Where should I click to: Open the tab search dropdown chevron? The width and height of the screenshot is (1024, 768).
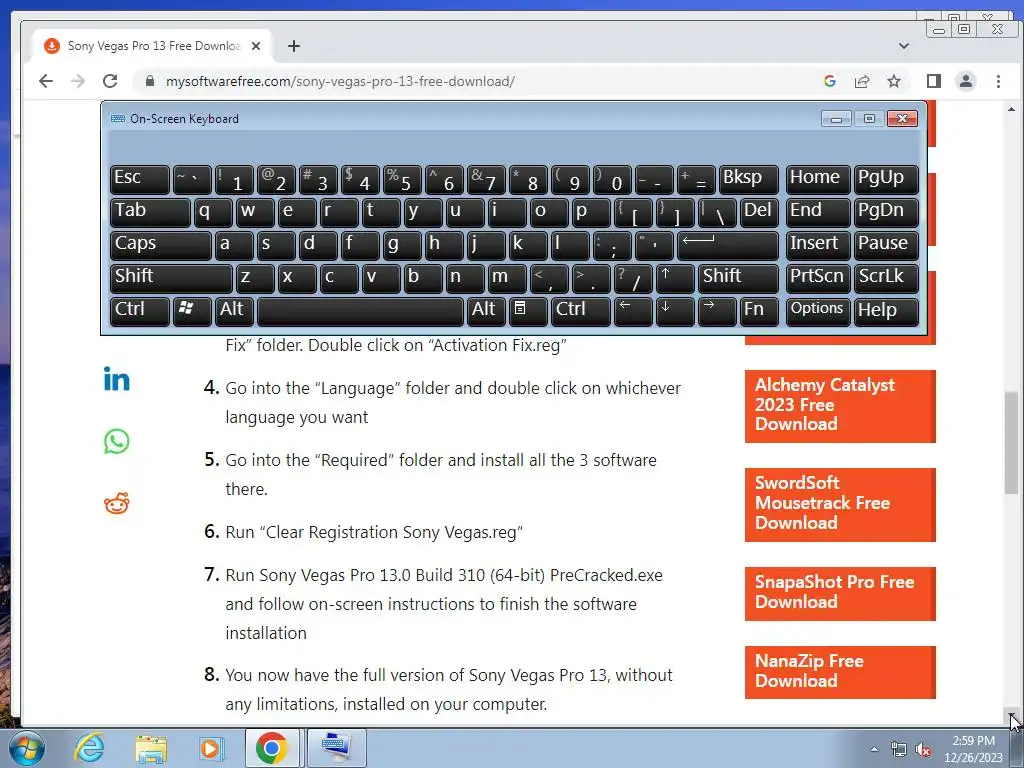[904, 46]
